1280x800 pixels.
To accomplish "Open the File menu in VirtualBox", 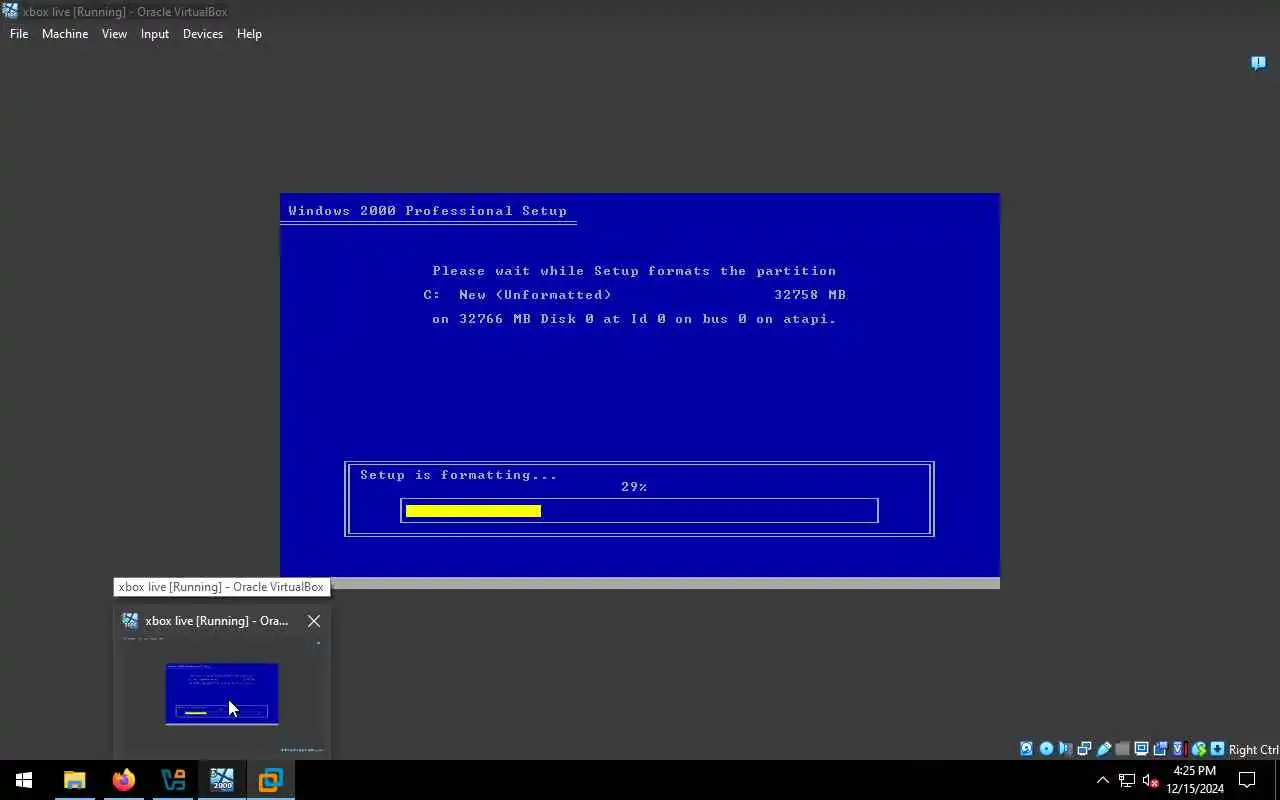I will coord(19,34).
